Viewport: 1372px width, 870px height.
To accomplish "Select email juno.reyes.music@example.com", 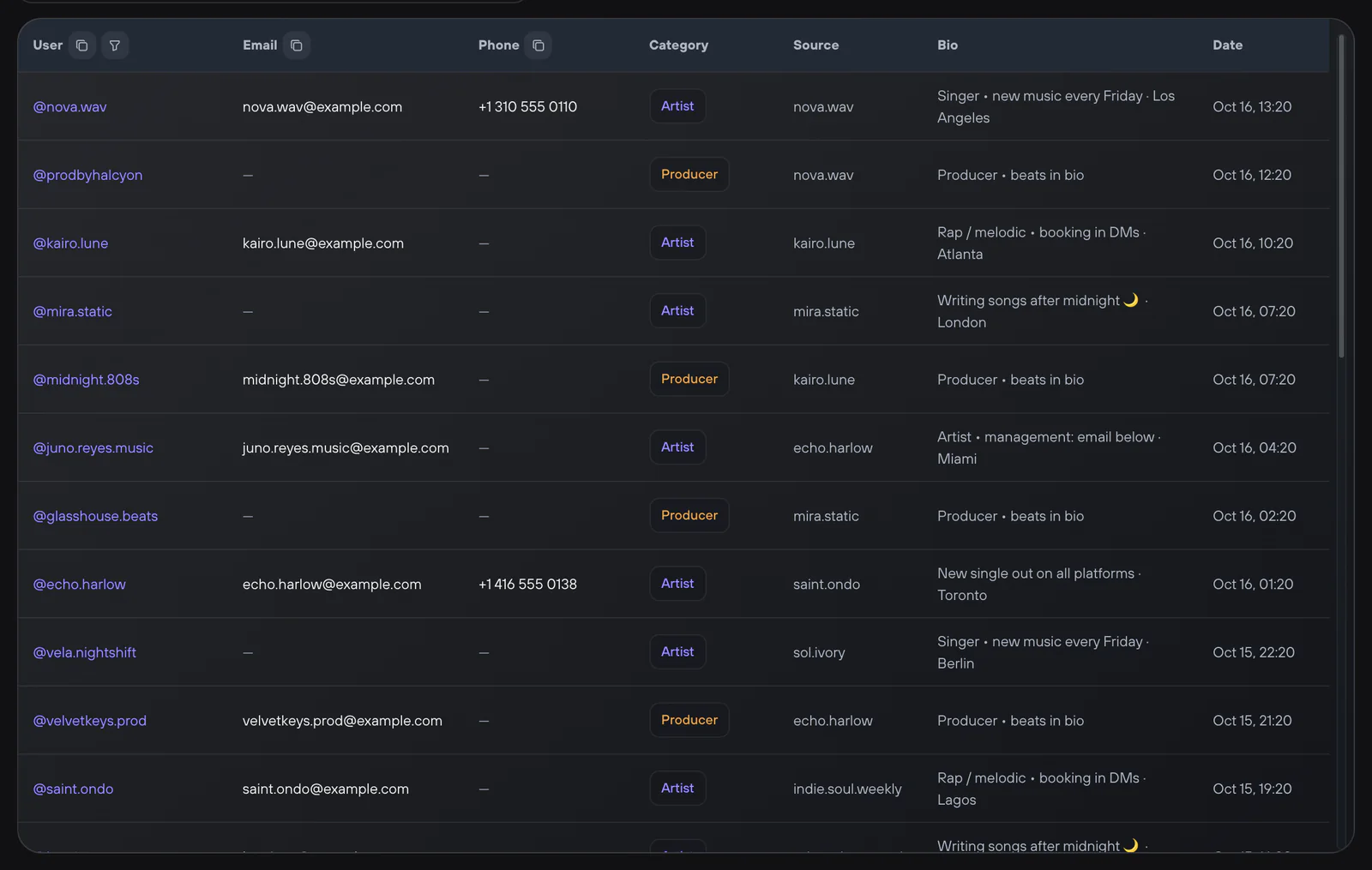I will 346,448.
